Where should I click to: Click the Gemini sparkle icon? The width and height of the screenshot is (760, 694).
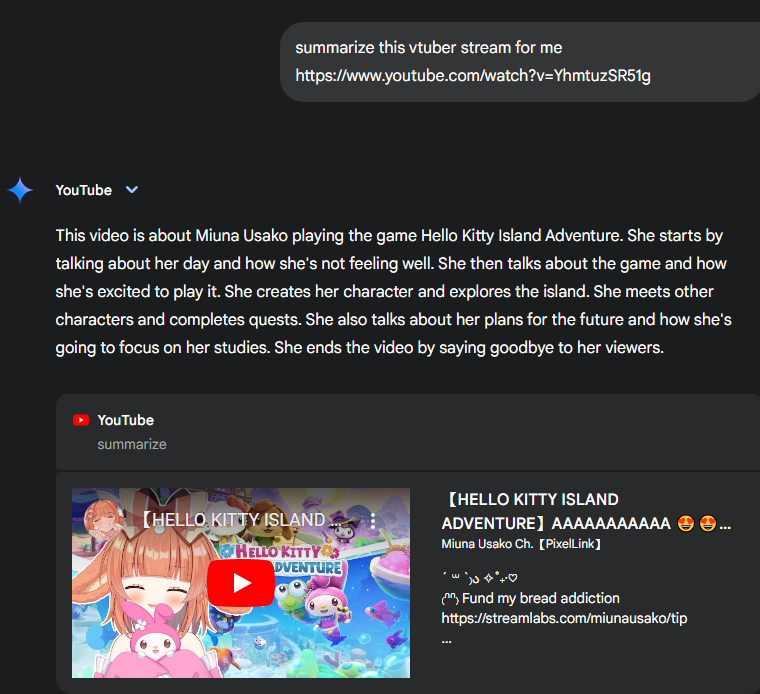[x=20, y=190]
